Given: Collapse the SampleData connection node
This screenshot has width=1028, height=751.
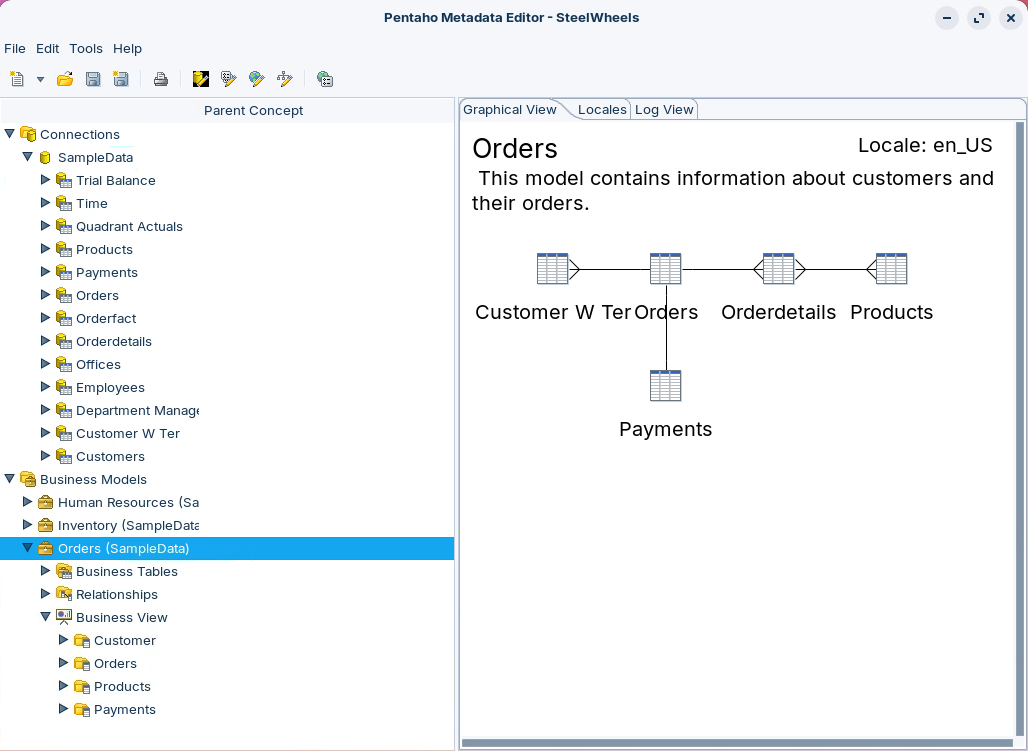Looking at the screenshot, I should [x=28, y=157].
